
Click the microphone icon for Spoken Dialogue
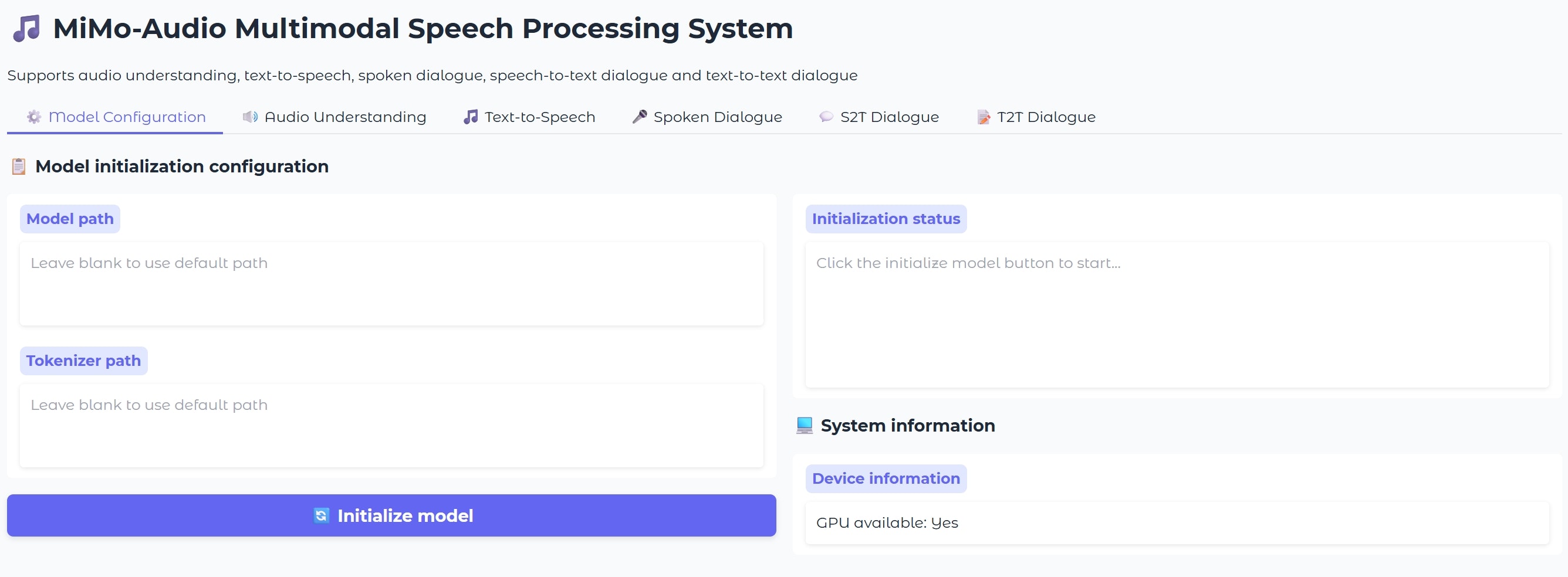(x=639, y=117)
